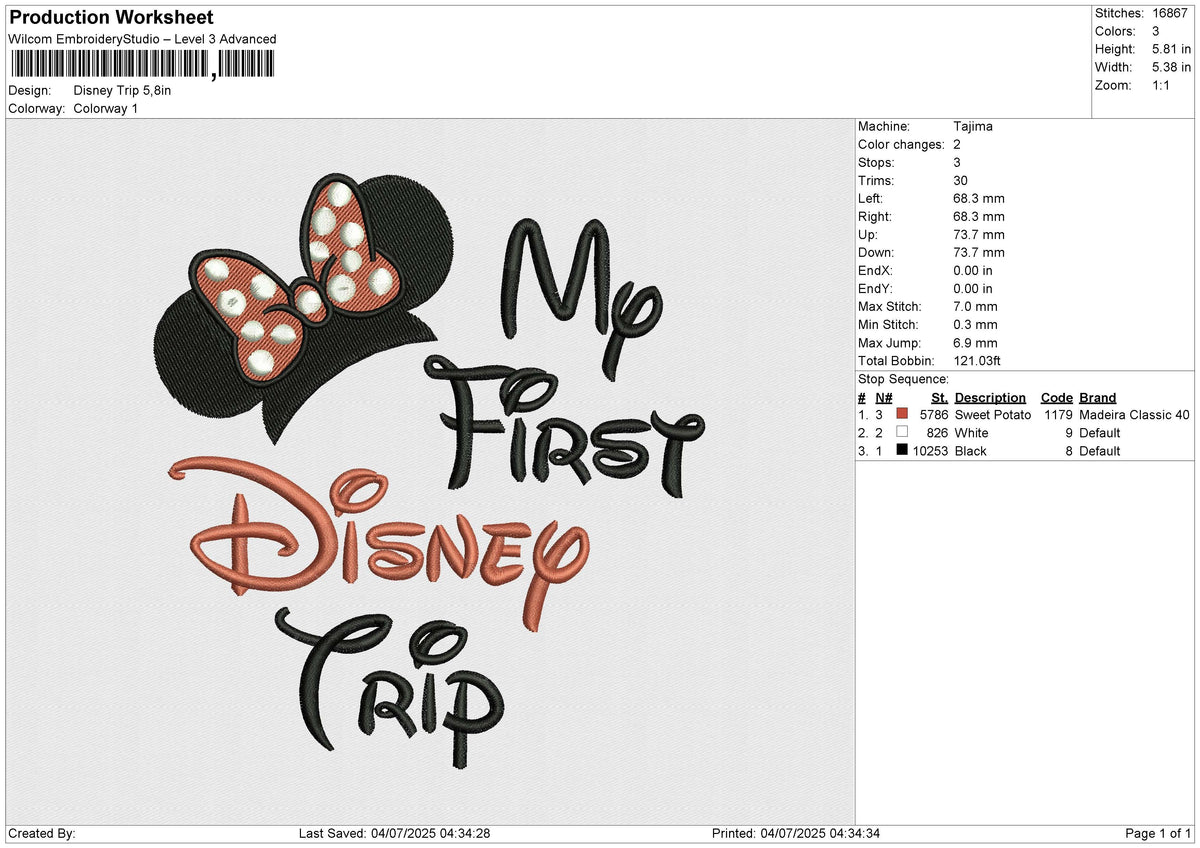Click the 'Black' description cell

pyautogui.click(x=970, y=451)
